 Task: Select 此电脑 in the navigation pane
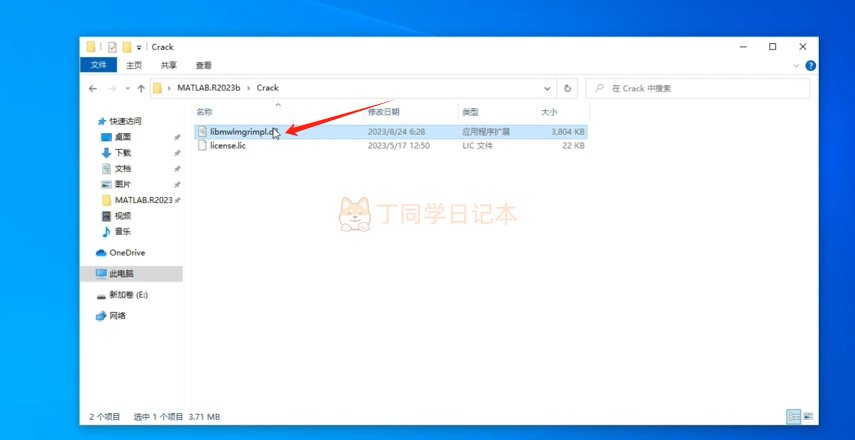[x=131, y=274]
